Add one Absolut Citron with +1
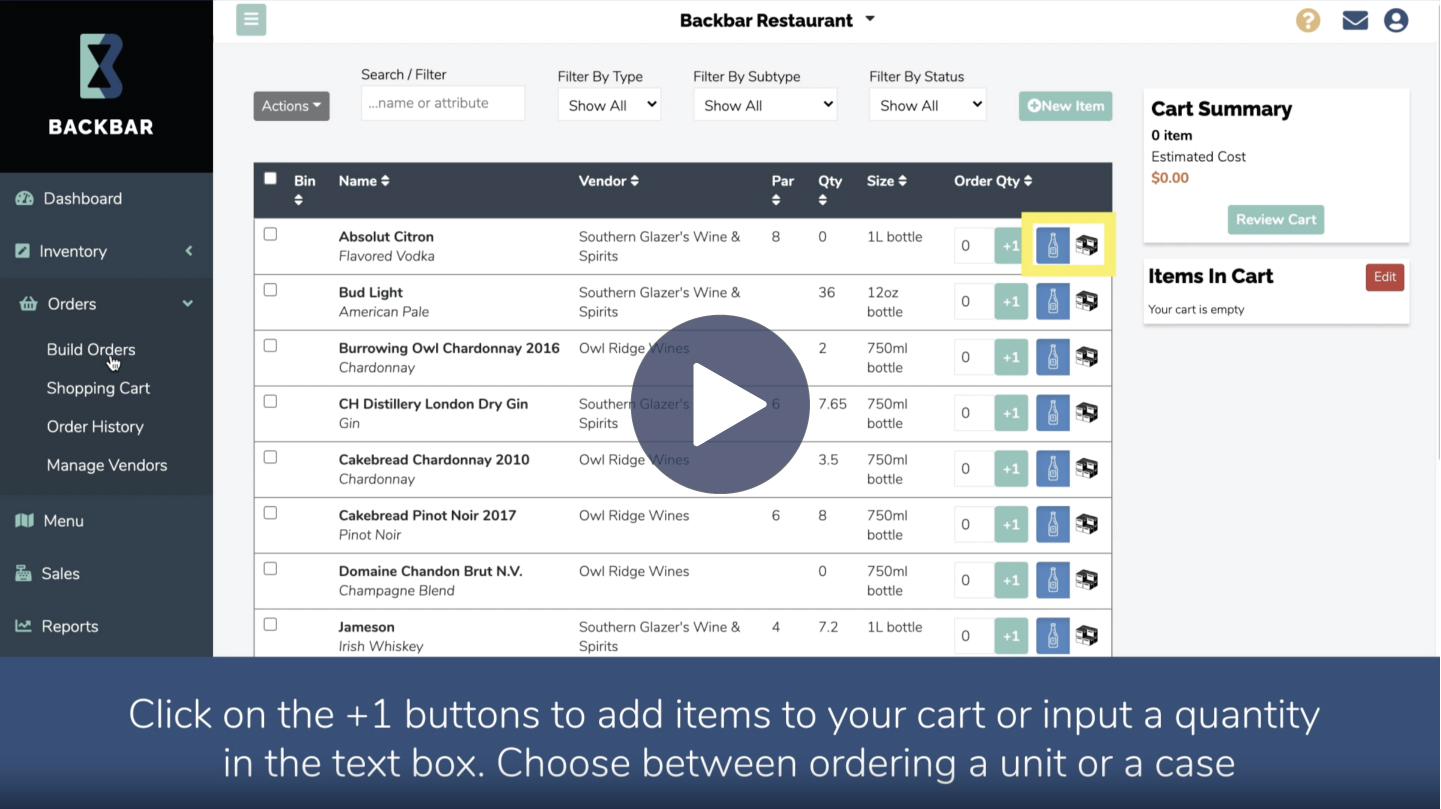This screenshot has height=809, width=1441. pyautogui.click(x=1011, y=246)
